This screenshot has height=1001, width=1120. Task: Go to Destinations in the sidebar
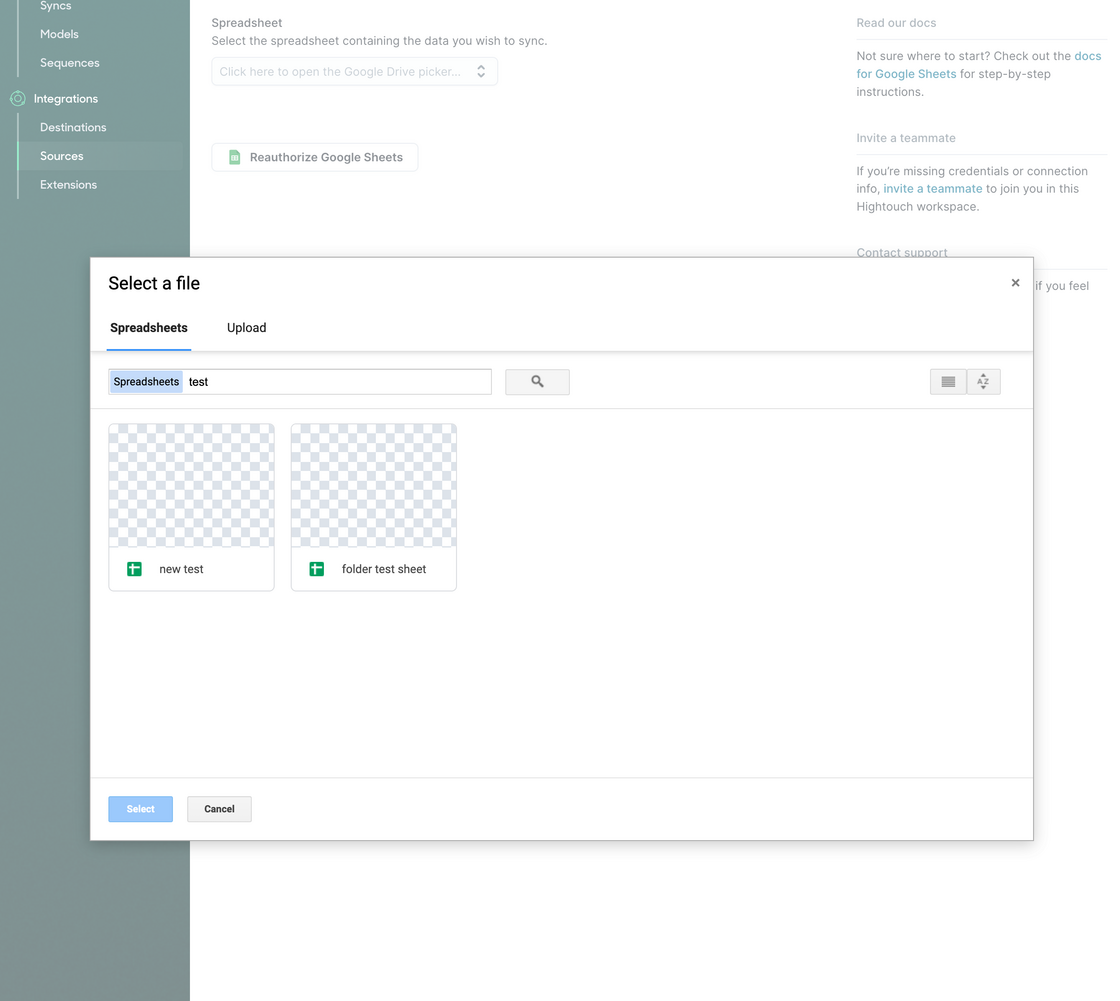[x=73, y=127]
